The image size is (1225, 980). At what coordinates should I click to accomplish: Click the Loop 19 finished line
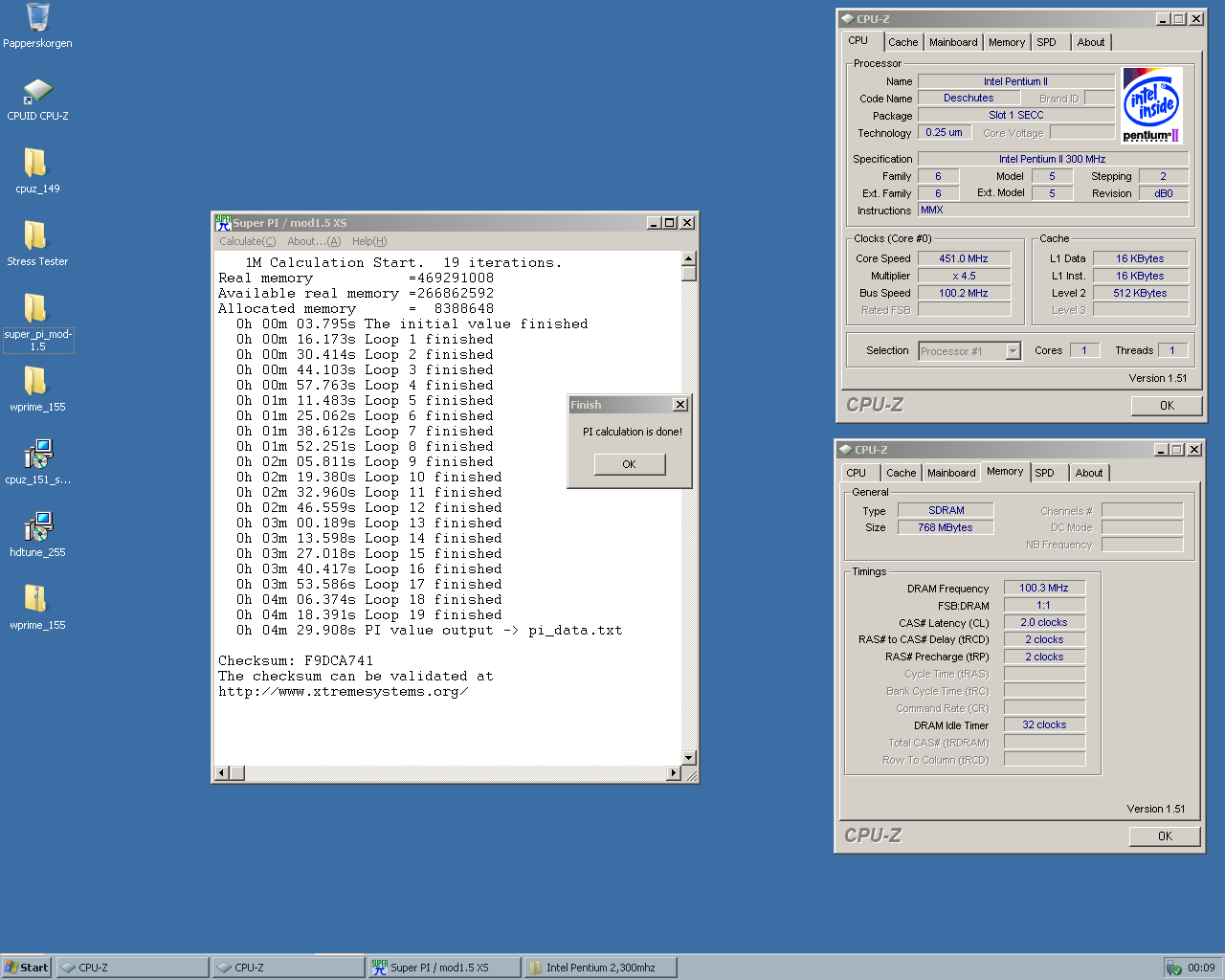click(x=368, y=614)
